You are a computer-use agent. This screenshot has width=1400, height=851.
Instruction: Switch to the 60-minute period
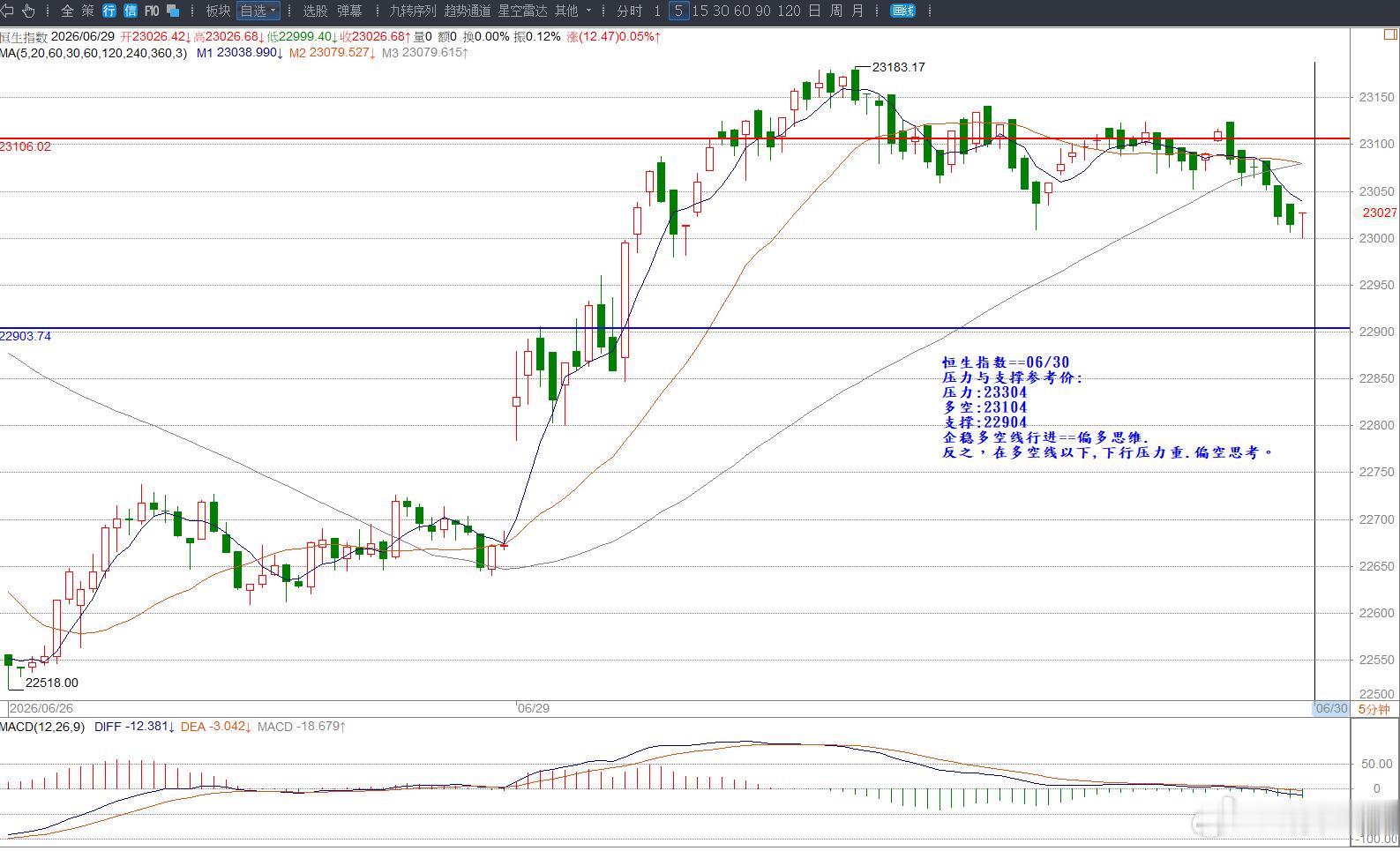(x=742, y=11)
